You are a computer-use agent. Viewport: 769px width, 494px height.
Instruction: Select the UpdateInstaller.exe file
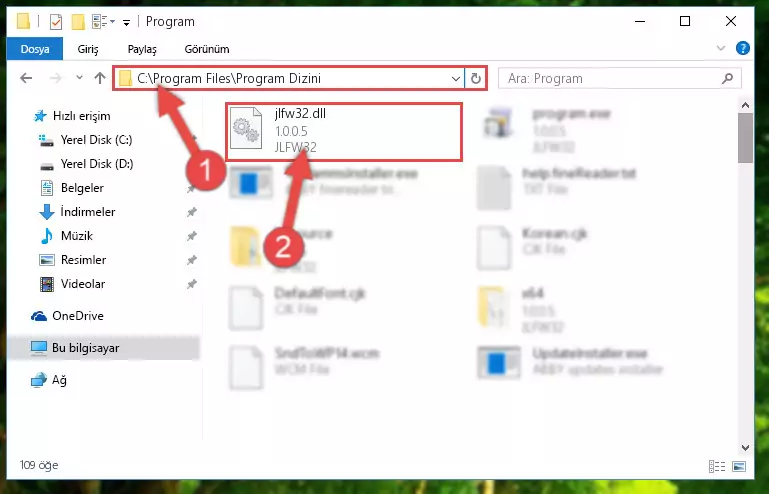[570, 363]
